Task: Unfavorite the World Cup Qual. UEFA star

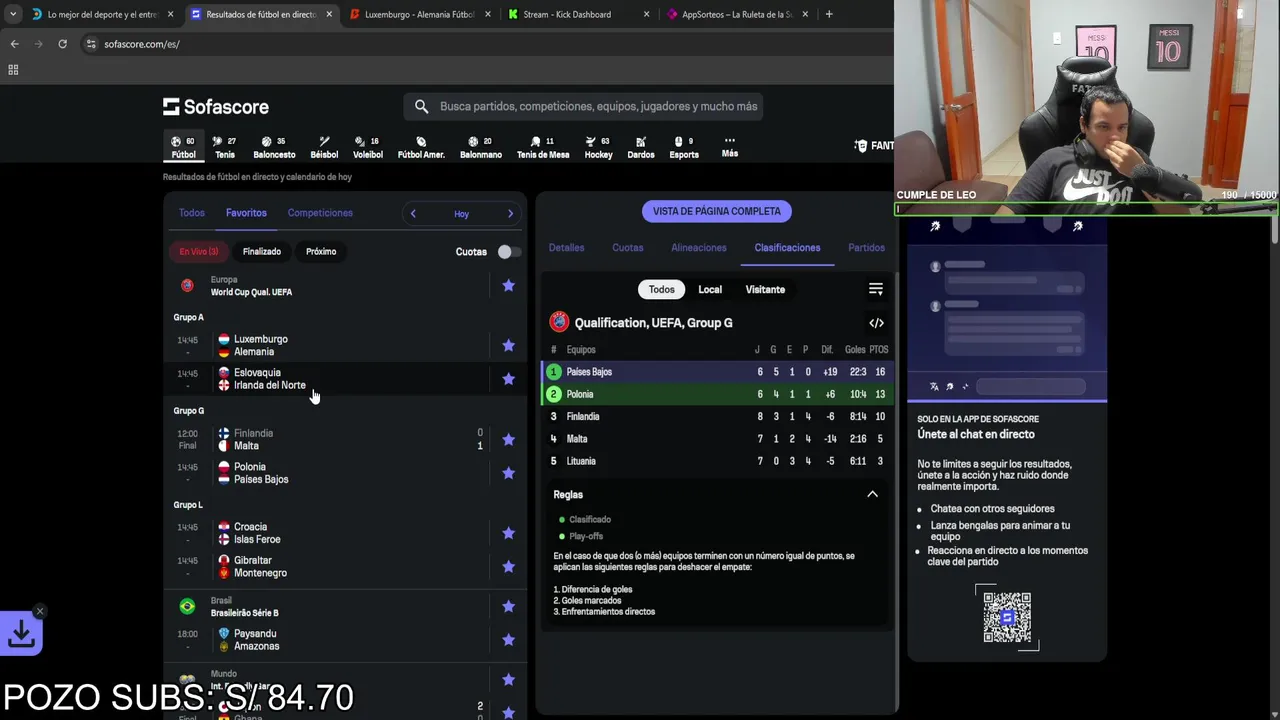Action: [x=508, y=286]
